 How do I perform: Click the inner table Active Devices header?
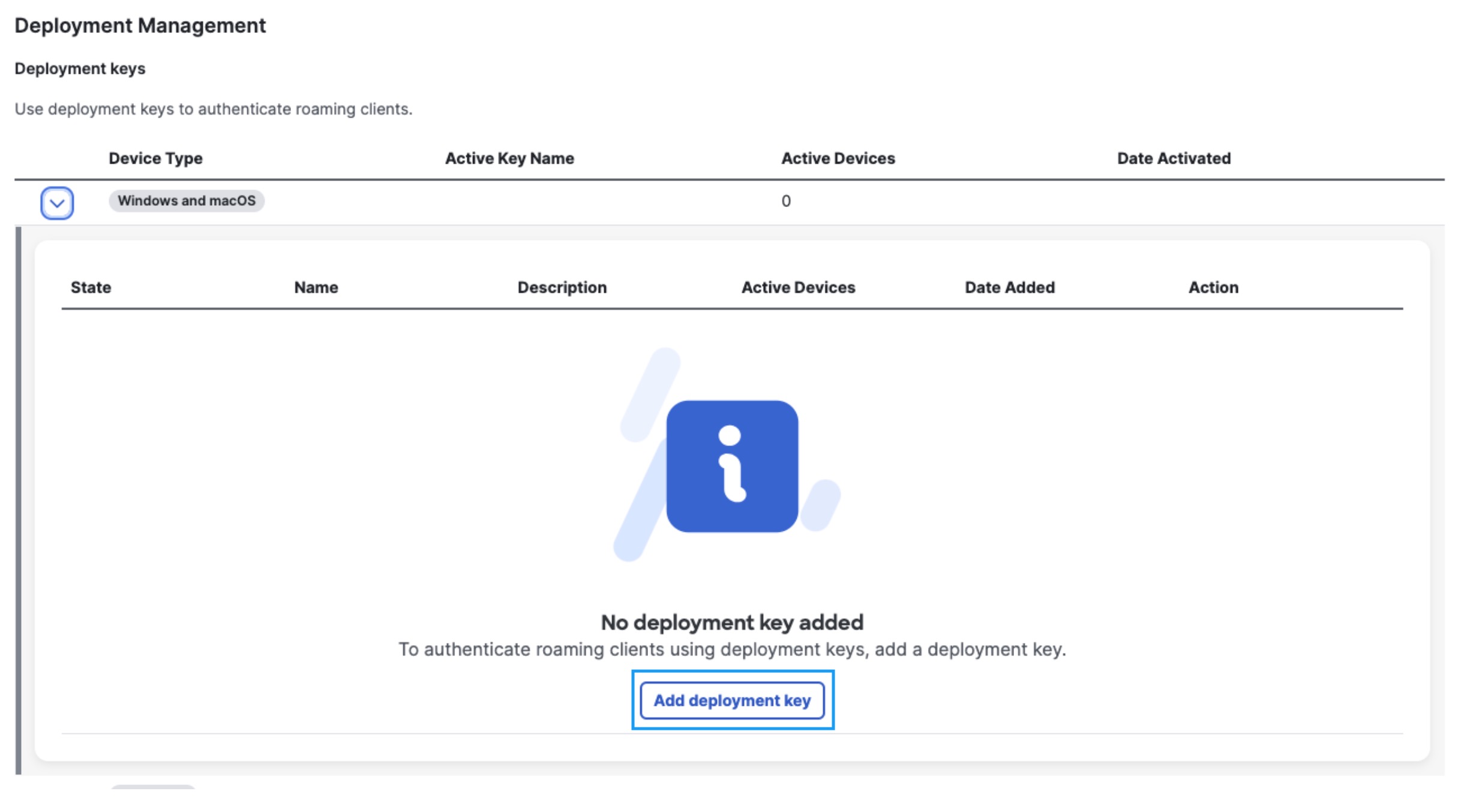tap(798, 287)
